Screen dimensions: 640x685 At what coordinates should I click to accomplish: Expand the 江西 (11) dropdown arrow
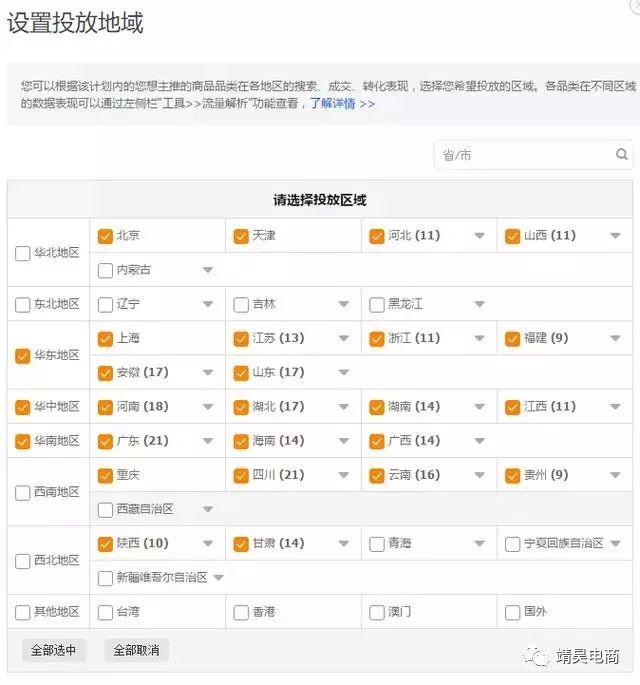coord(616,407)
